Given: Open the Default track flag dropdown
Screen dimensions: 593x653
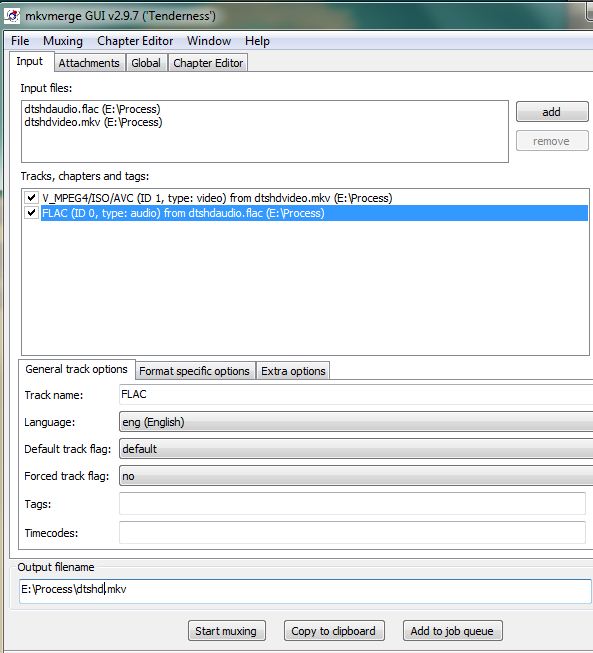Looking at the screenshot, I should coord(356,449).
